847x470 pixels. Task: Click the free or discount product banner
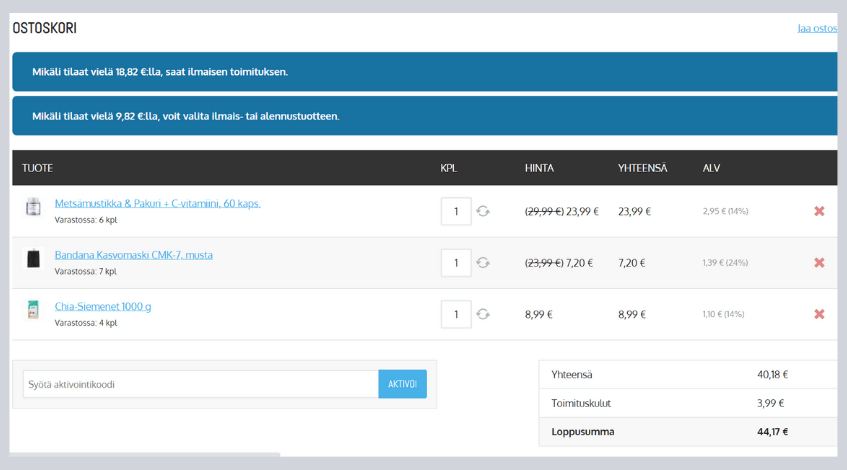click(424, 116)
